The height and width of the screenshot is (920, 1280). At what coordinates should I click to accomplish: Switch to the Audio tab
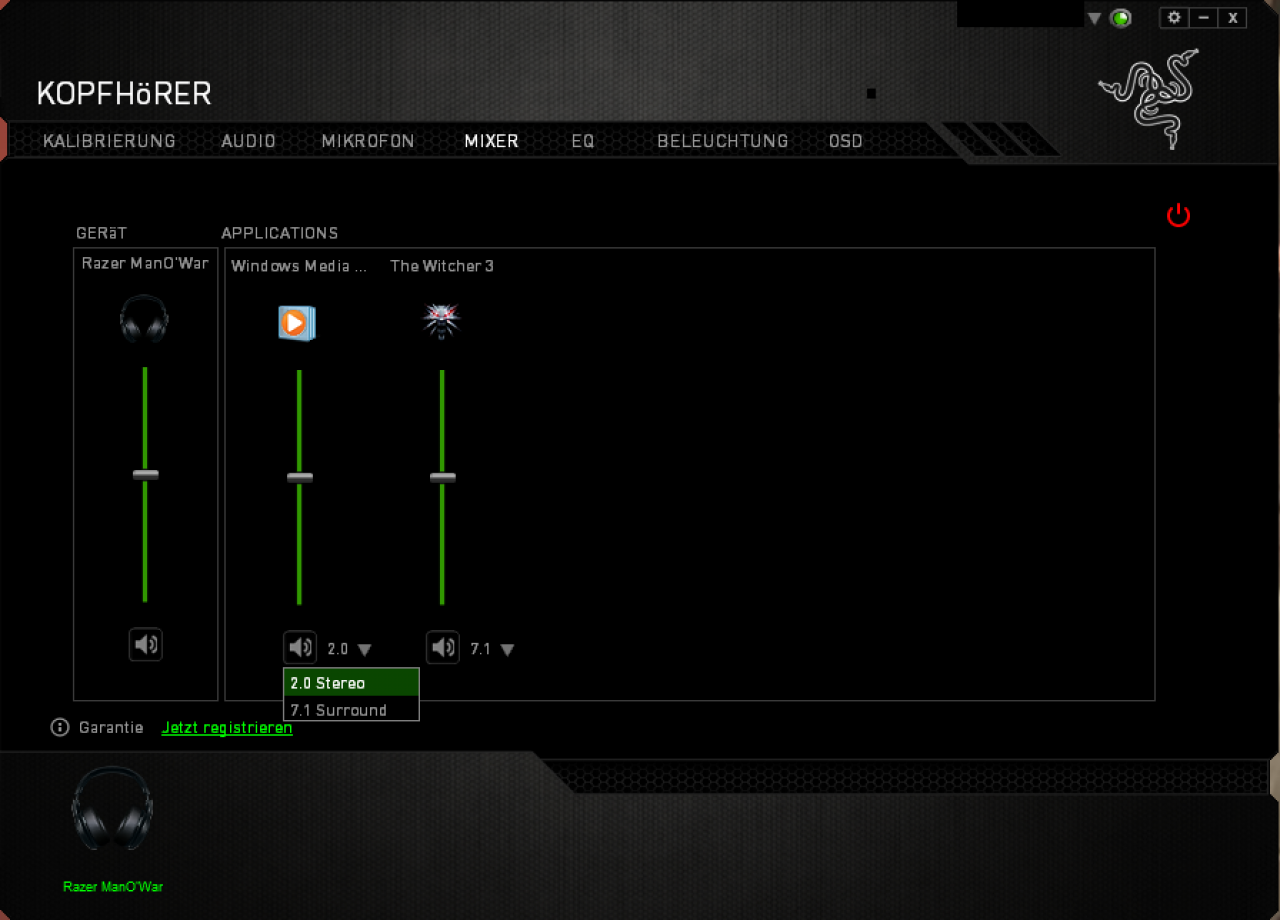click(x=248, y=141)
